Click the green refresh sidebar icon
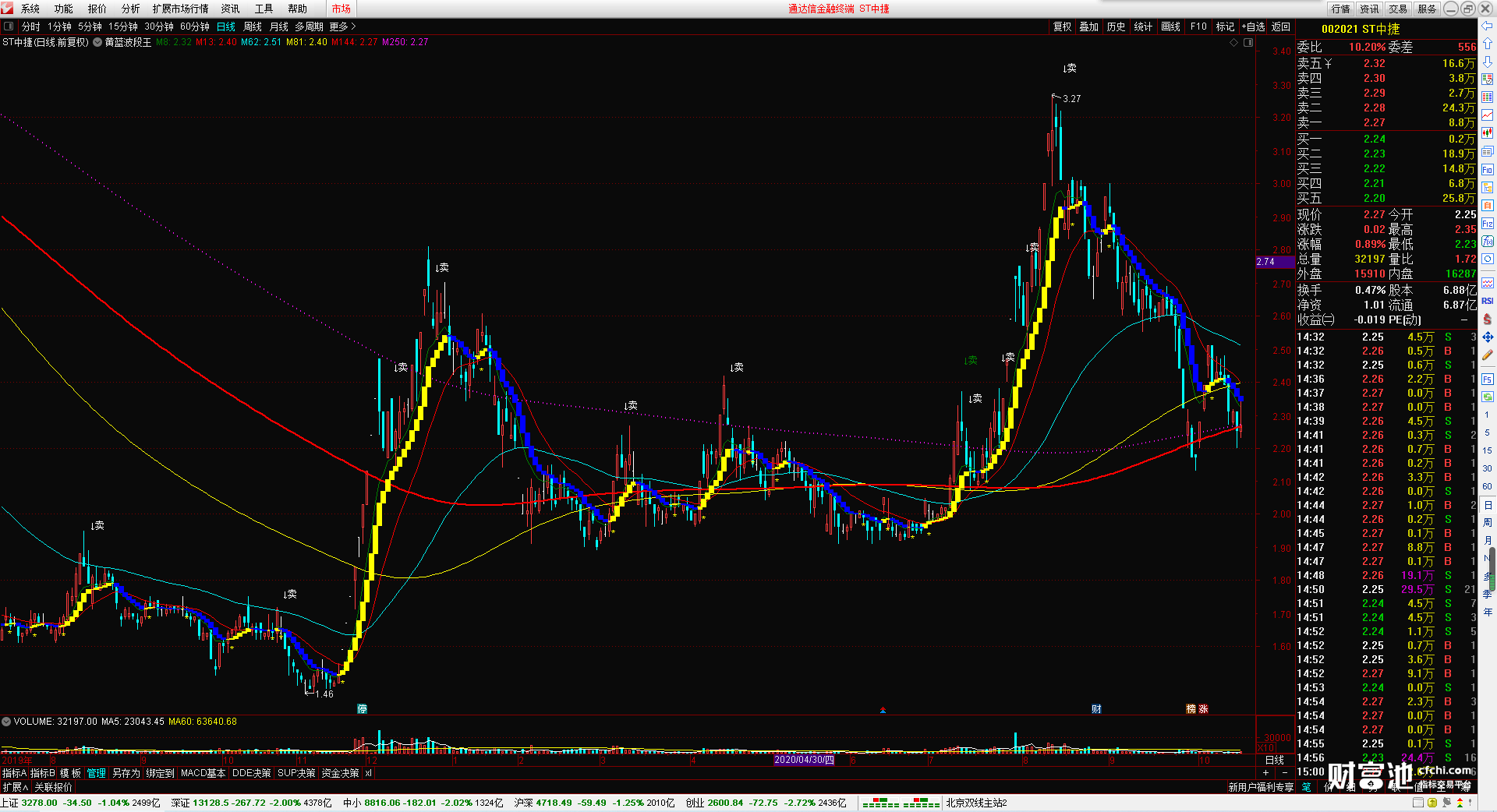The image size is (1497, 812). click(x=1488, y=397)
